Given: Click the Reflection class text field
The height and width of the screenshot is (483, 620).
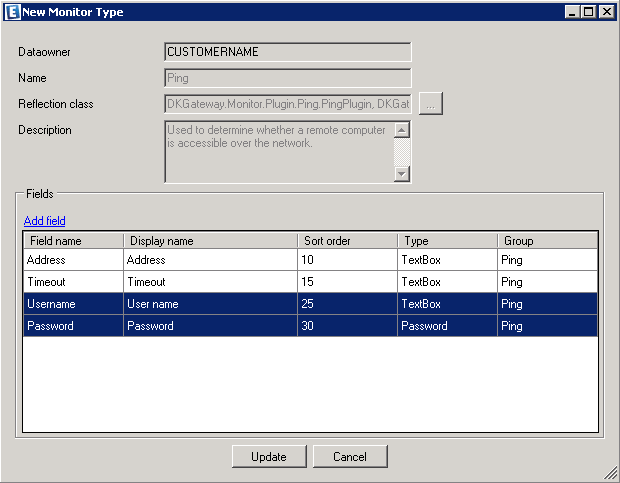Looking at the screenshot, I should point(287,103).
